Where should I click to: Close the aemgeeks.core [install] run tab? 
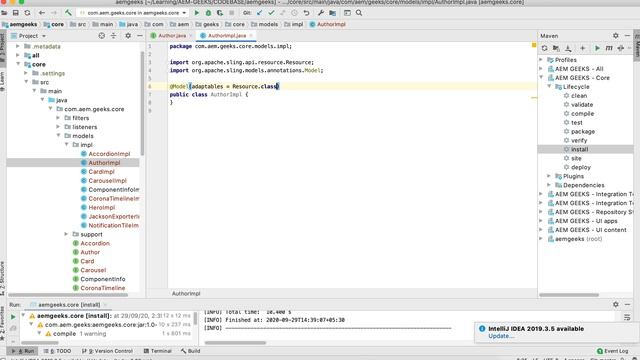click(105, 305)
